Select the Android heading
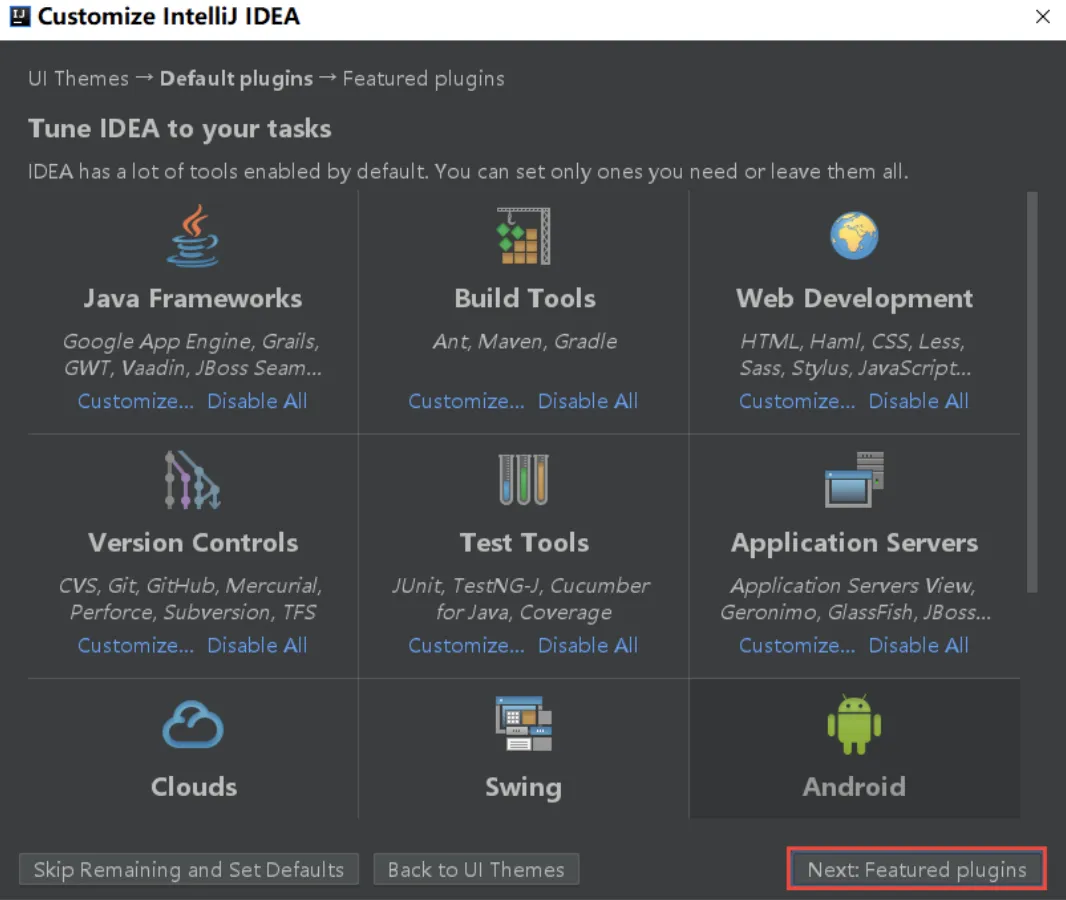Screen dimensions: 1066x900 854,786
